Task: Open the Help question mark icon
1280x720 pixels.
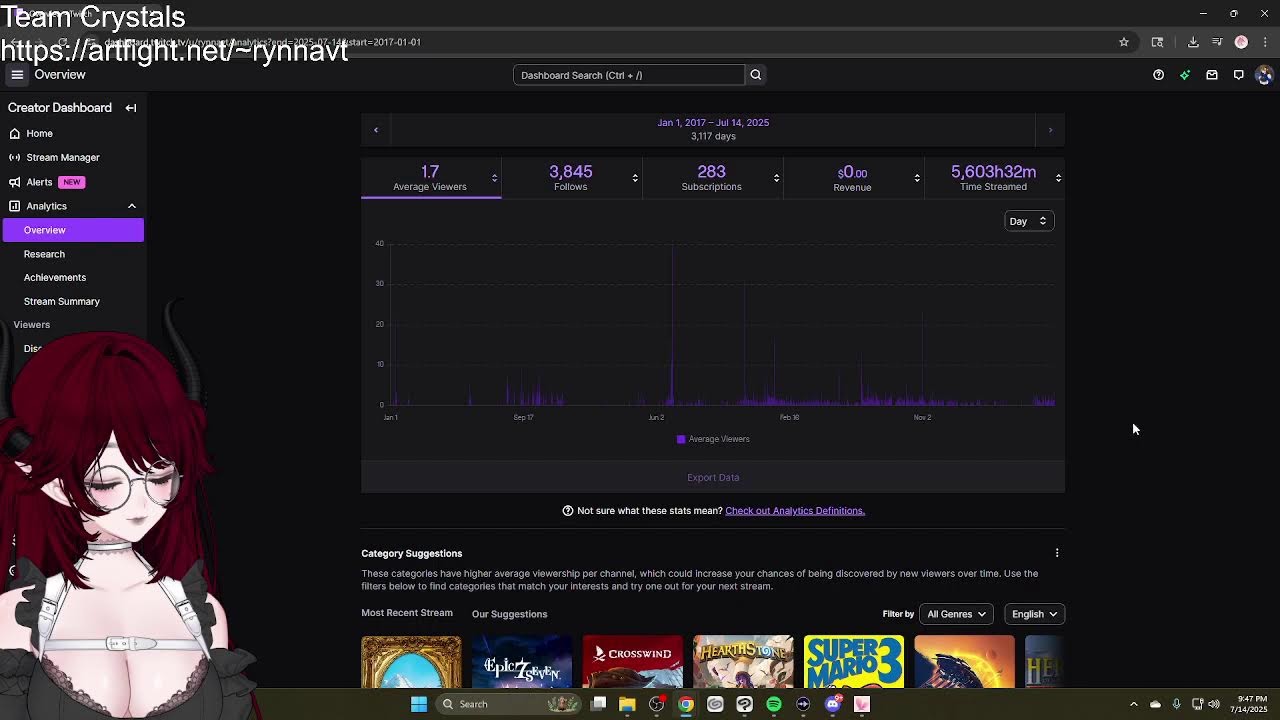Action: click(x=1158, y=75)
